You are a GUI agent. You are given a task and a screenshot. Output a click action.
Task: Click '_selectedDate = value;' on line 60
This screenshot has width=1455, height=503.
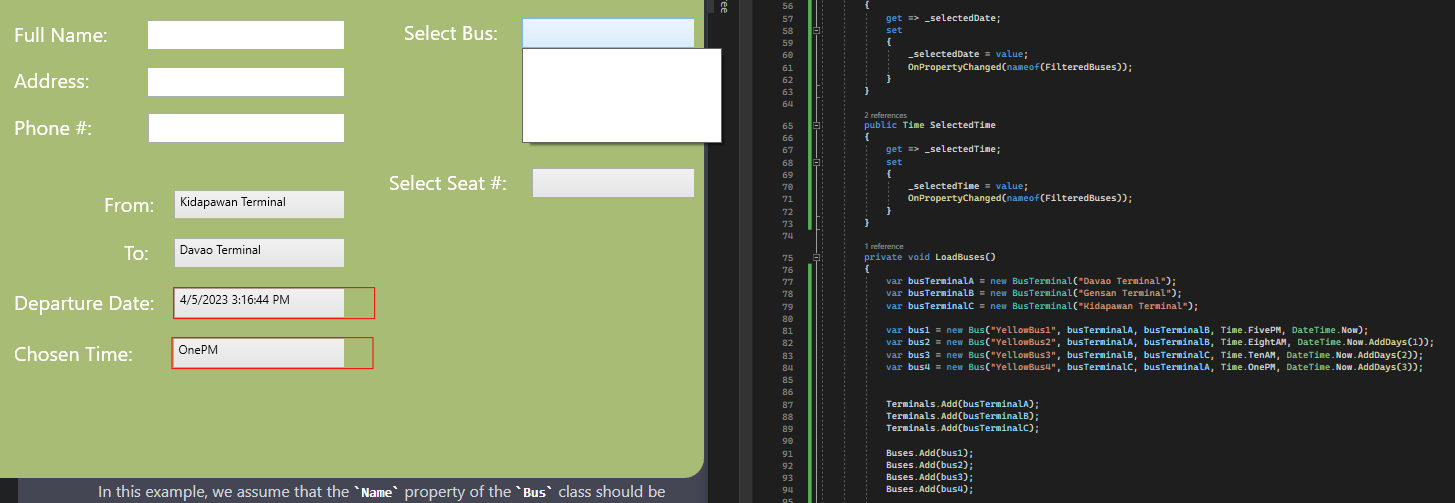point(967,54)
